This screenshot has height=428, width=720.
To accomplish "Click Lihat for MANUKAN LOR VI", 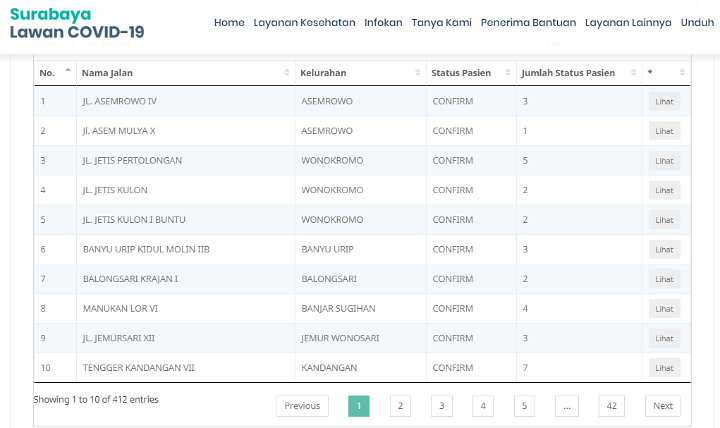I will pos(664,309).
